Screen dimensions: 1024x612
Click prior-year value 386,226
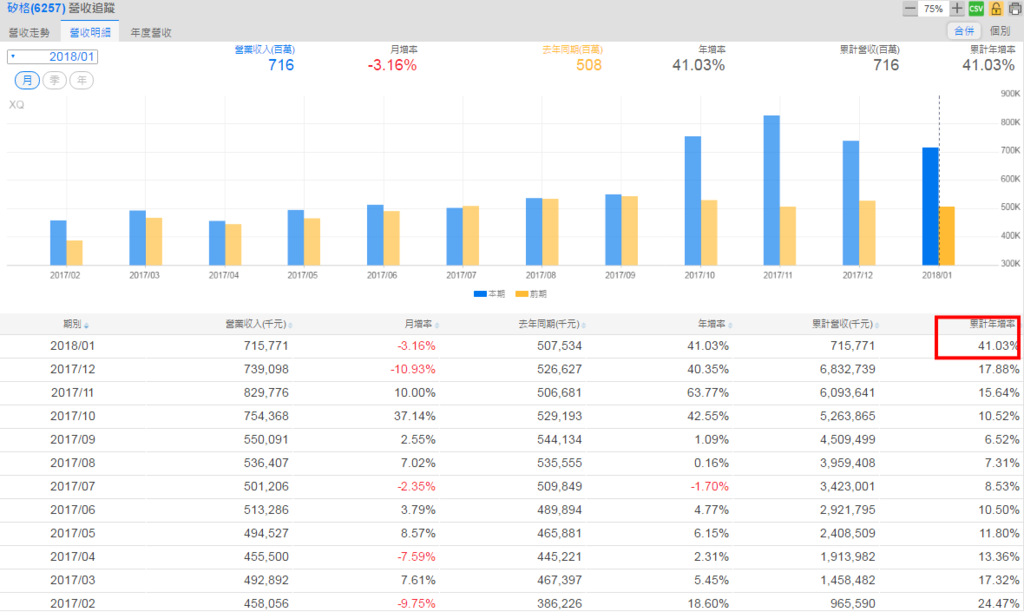click(559, 604)
